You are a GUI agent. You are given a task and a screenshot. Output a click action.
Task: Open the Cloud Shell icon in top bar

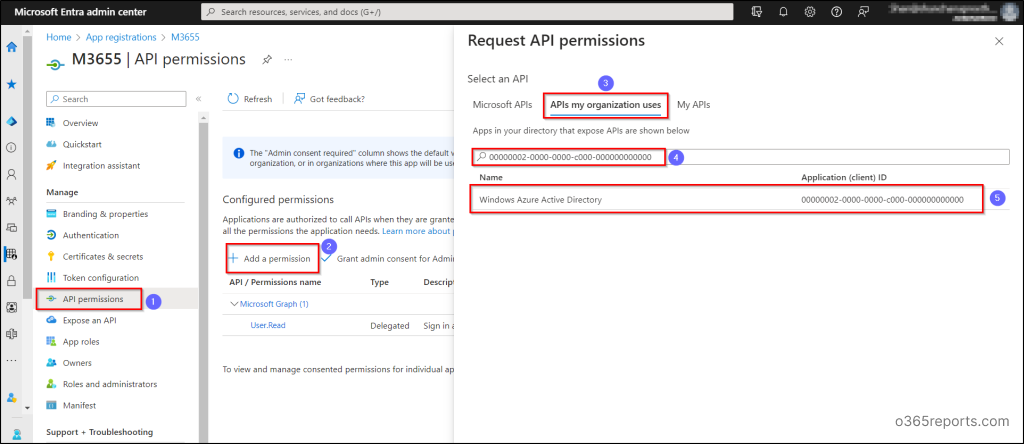coord(758,12)
